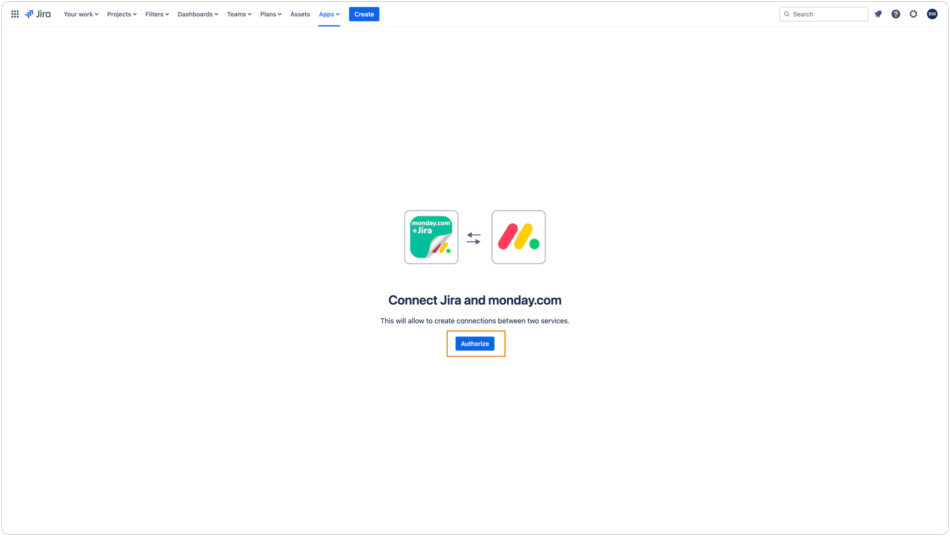
Task: Go to Jira home via logo
Action: click(x=38, y=14)
